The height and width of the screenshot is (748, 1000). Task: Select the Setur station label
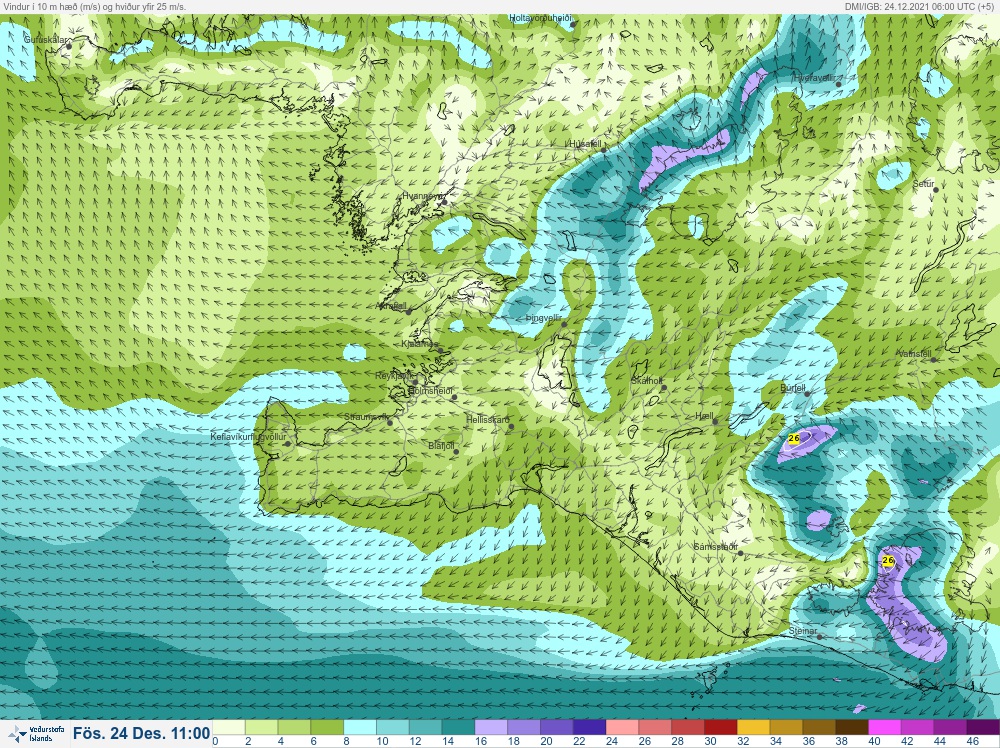pos(923,184)
